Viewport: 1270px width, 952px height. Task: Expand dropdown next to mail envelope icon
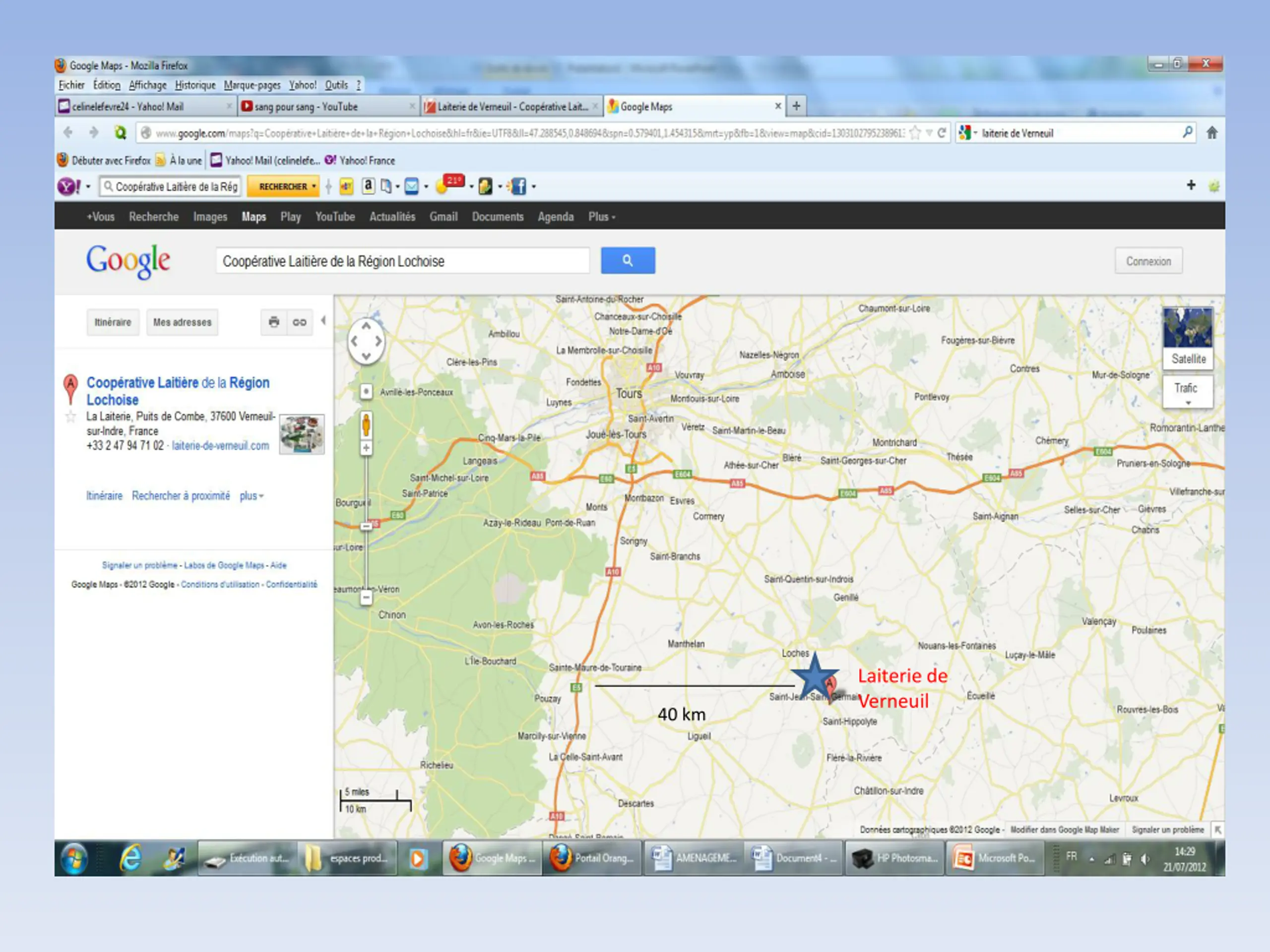click(426, 186)
